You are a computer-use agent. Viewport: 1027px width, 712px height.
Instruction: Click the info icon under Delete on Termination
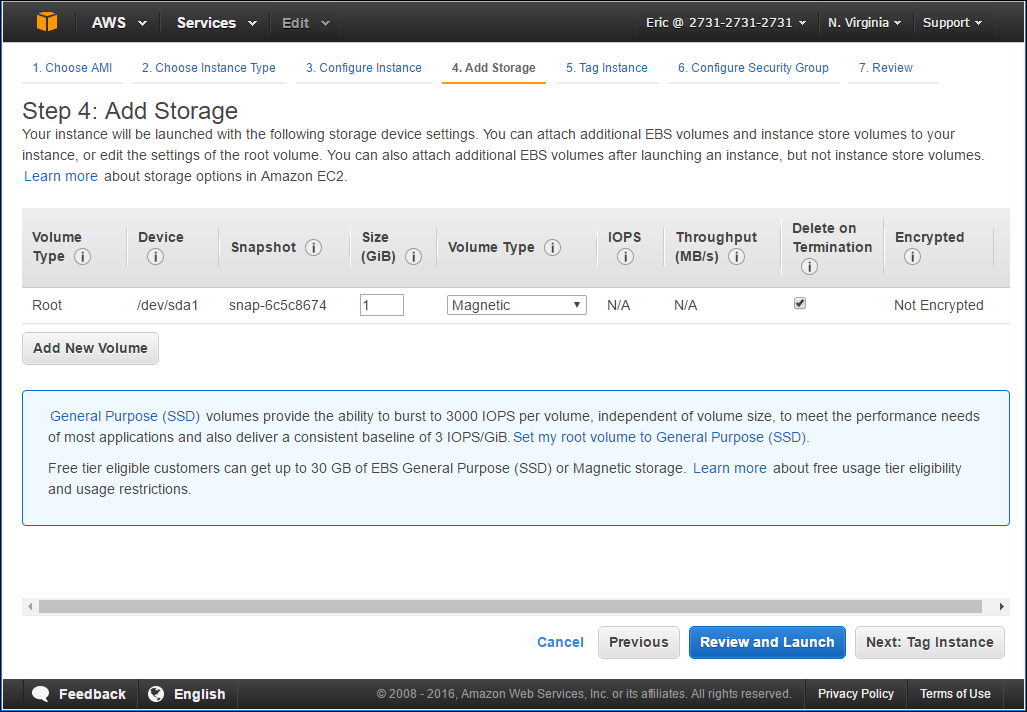click(809, 267)
